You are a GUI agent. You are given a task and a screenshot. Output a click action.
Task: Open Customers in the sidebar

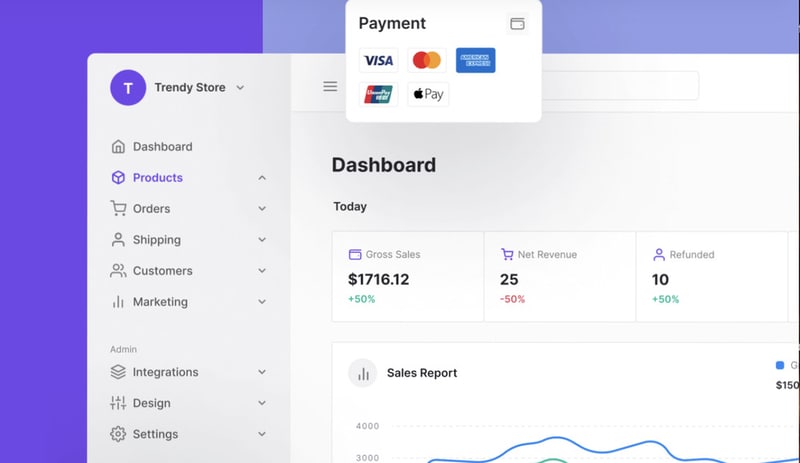(x=162, y=271)
